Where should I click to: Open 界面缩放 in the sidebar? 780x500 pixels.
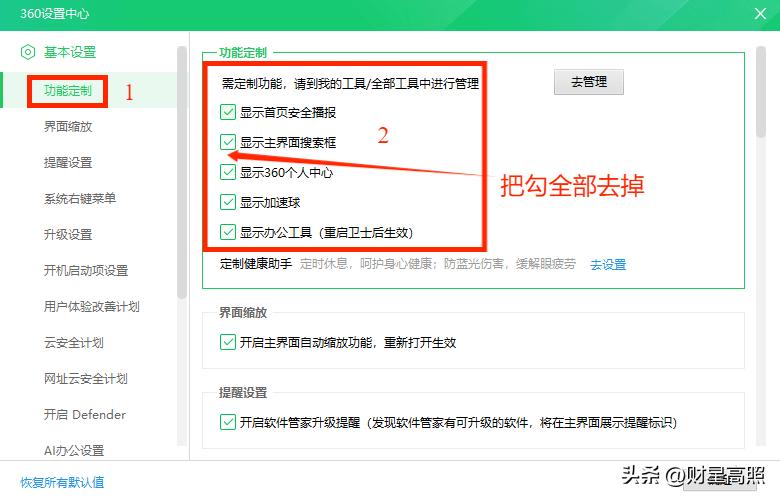(68, 126)
